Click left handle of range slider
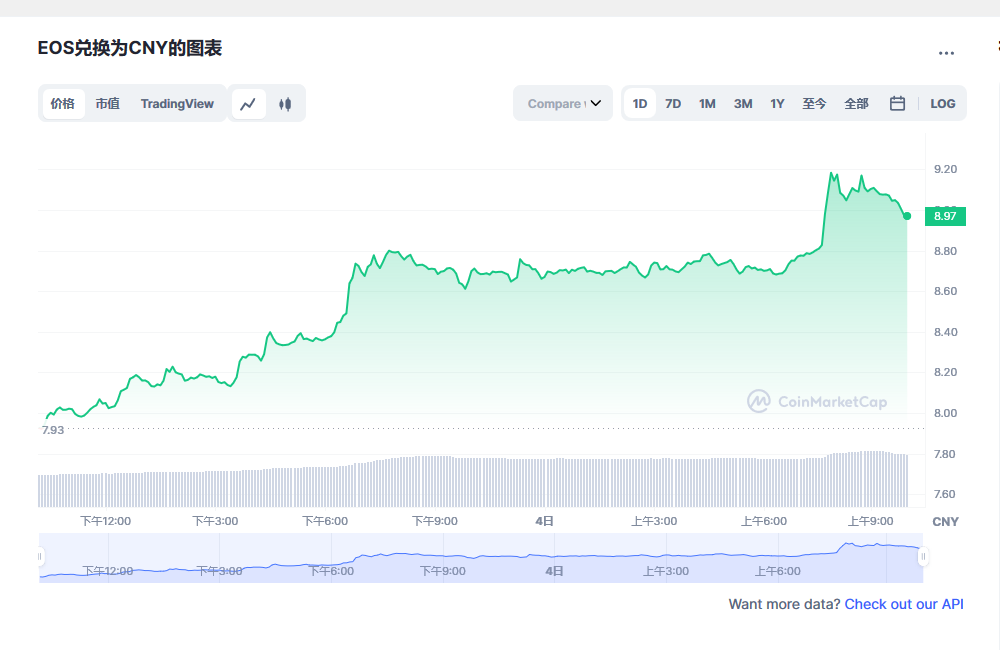 click(x=40, y=556)
